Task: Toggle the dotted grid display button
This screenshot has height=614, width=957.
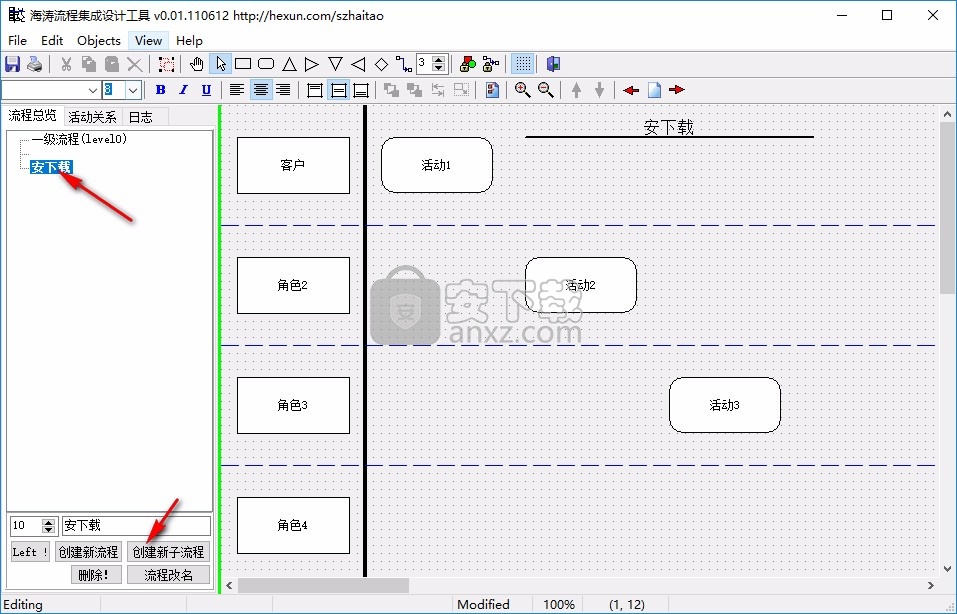Action: point(522,64)
